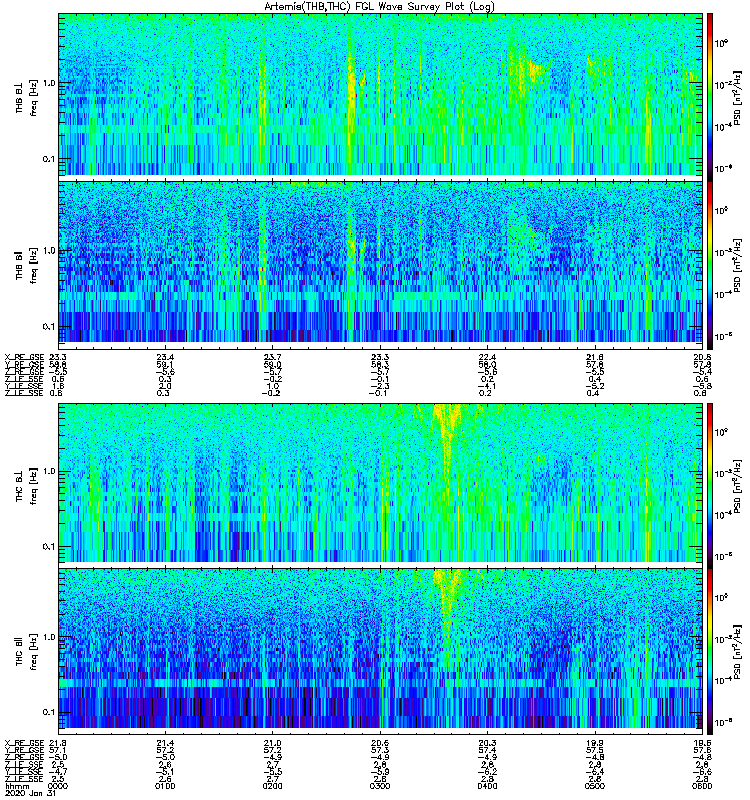Click the 1.0 frequency tick of the THC B-parallel panel

point(49,637)
